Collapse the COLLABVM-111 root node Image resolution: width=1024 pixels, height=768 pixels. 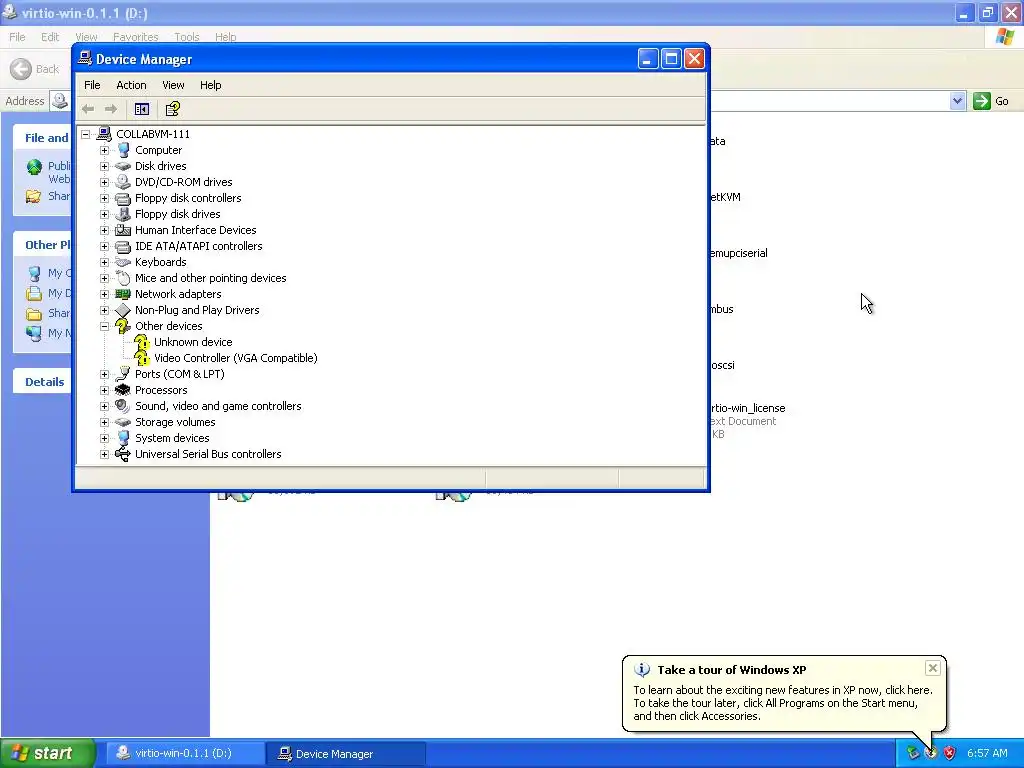click(x=86, y=134)
